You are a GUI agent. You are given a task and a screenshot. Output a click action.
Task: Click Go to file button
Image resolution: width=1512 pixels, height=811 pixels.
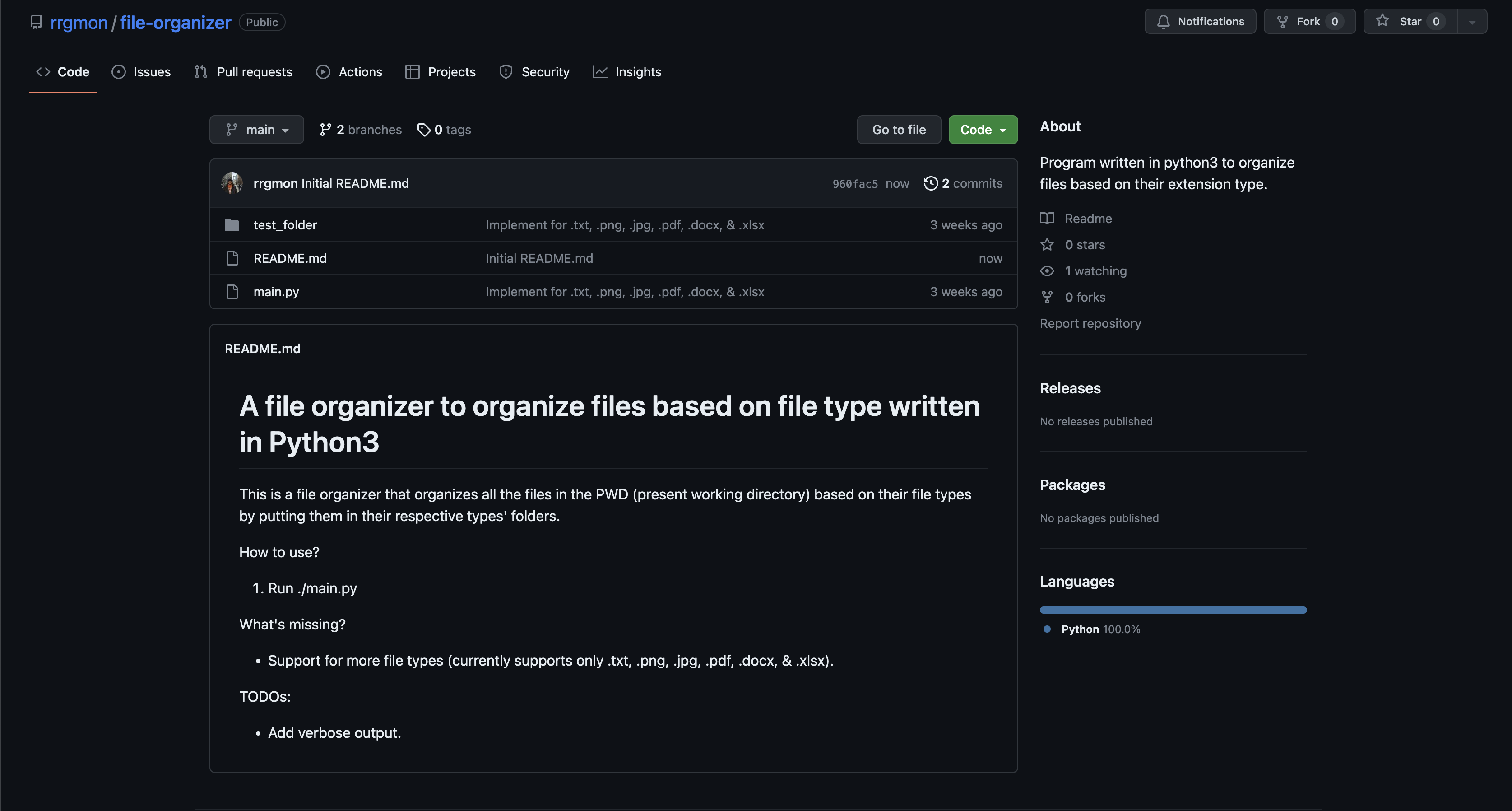click(898, 129)
